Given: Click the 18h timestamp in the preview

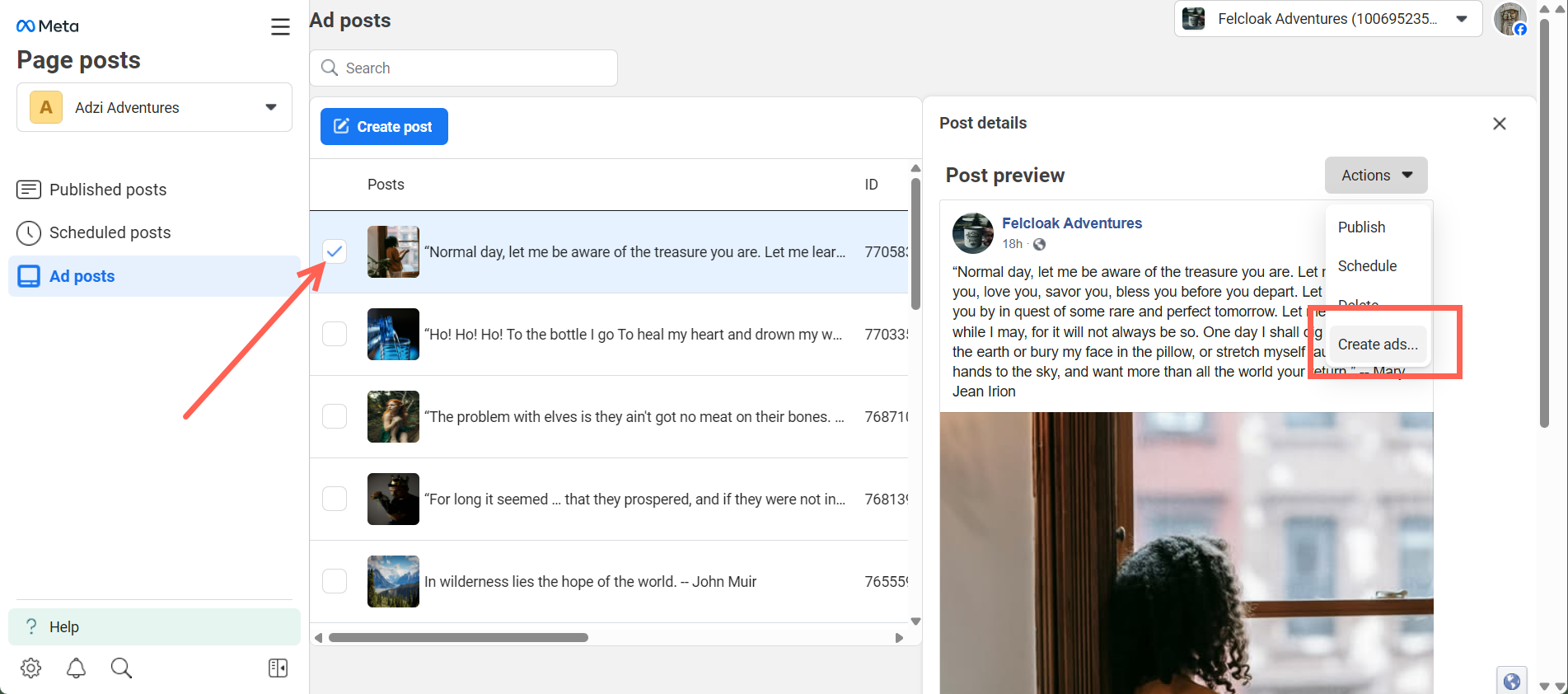Looking at the screenshot, I should [x=1012, y=244].
